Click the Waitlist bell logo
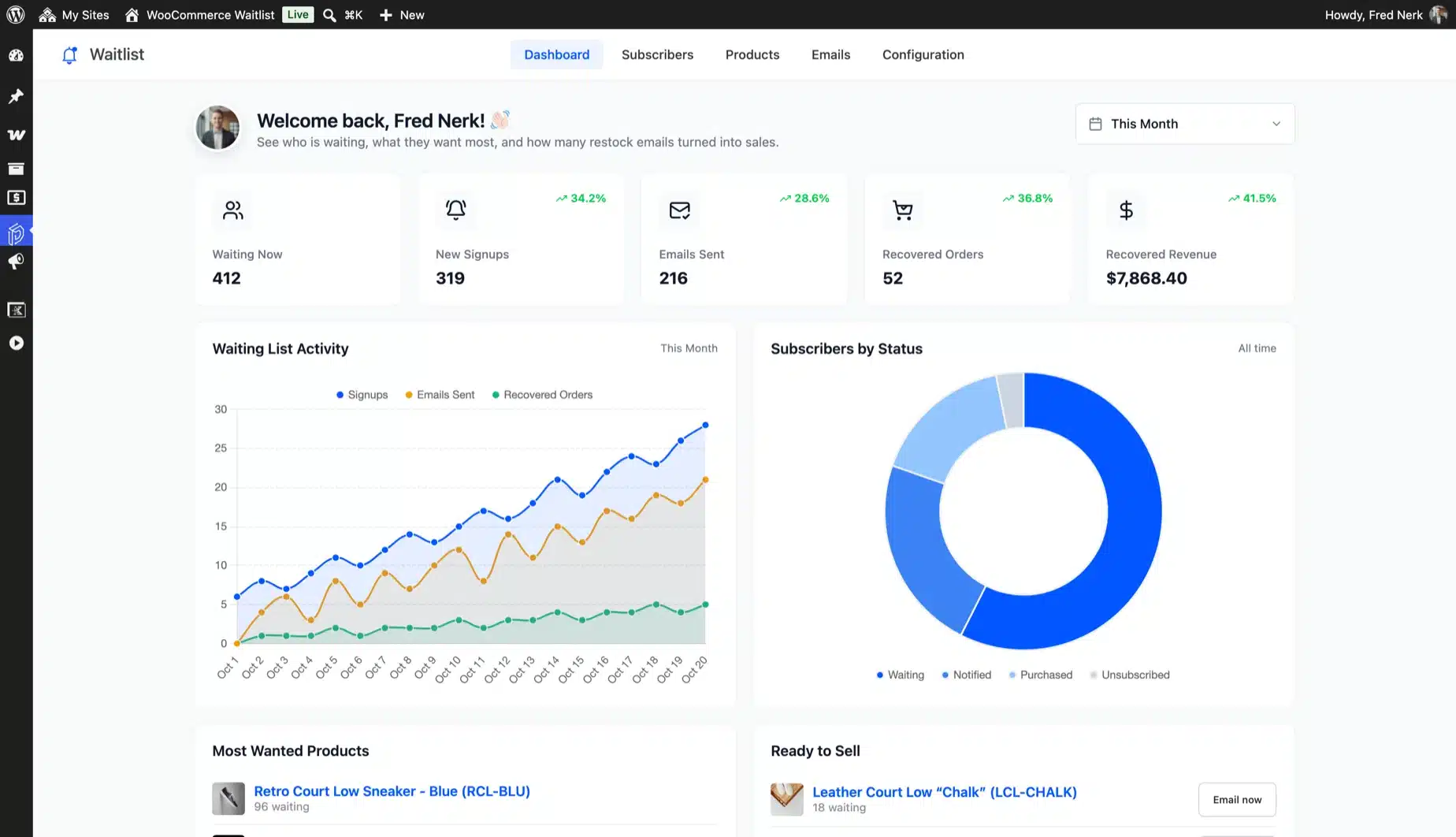Image resolution: width=1456 pixels, height=837 pixels. [x=70, y=54]
